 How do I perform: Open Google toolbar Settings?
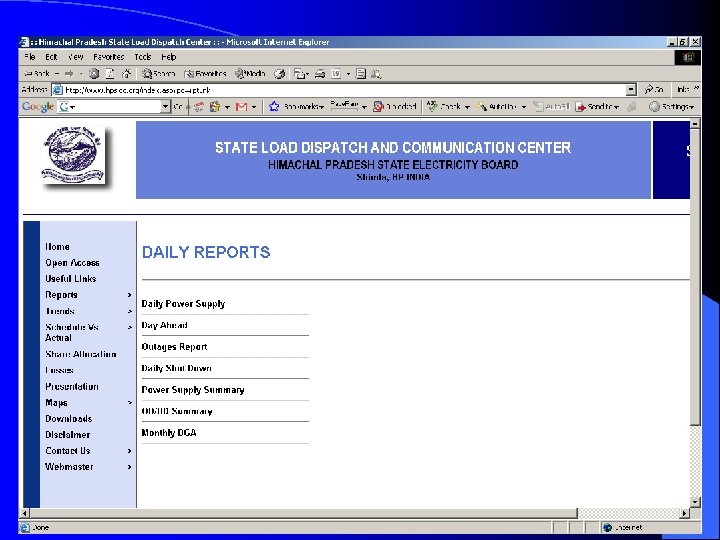[671, 107]
